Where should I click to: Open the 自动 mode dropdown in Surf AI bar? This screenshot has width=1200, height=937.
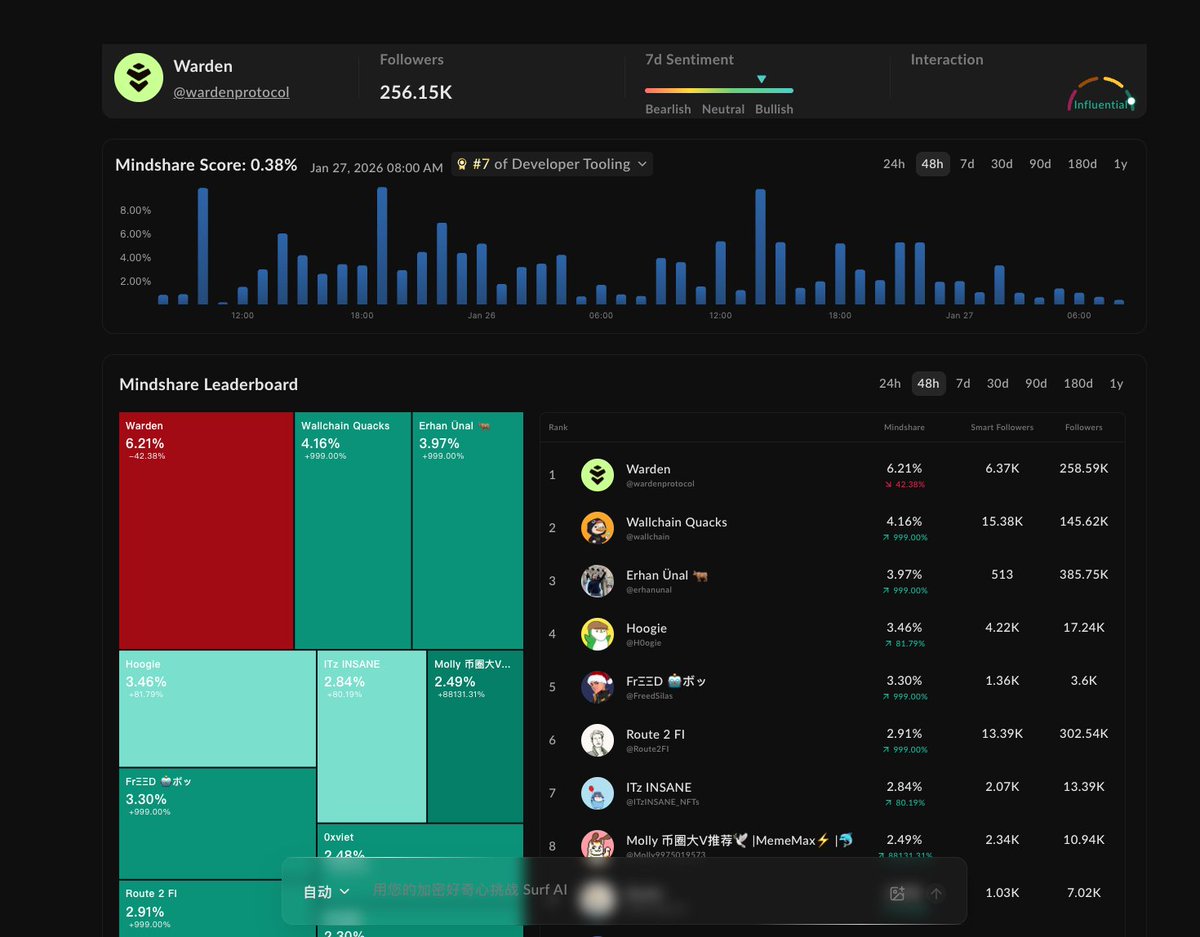[x=326, y=891]
